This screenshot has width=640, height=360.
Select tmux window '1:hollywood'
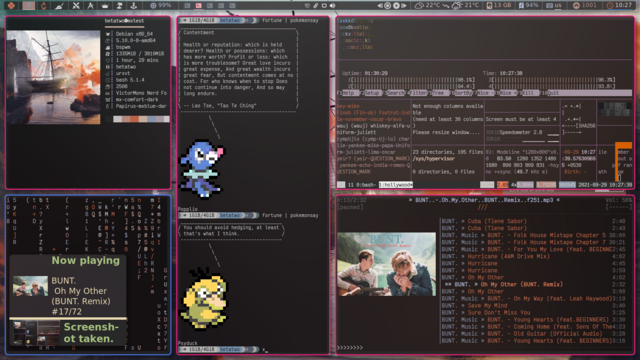(396, 185)
